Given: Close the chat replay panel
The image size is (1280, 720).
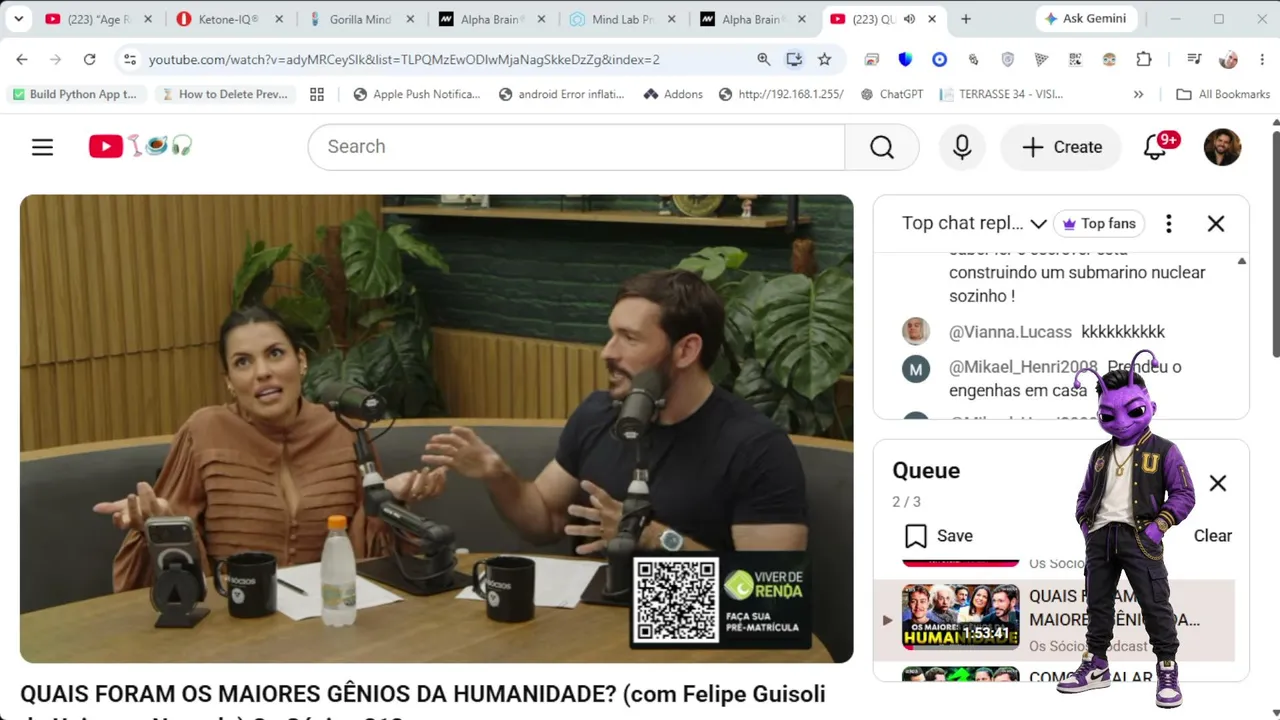Looking at the screenshot, I should tap(1216, 224).
